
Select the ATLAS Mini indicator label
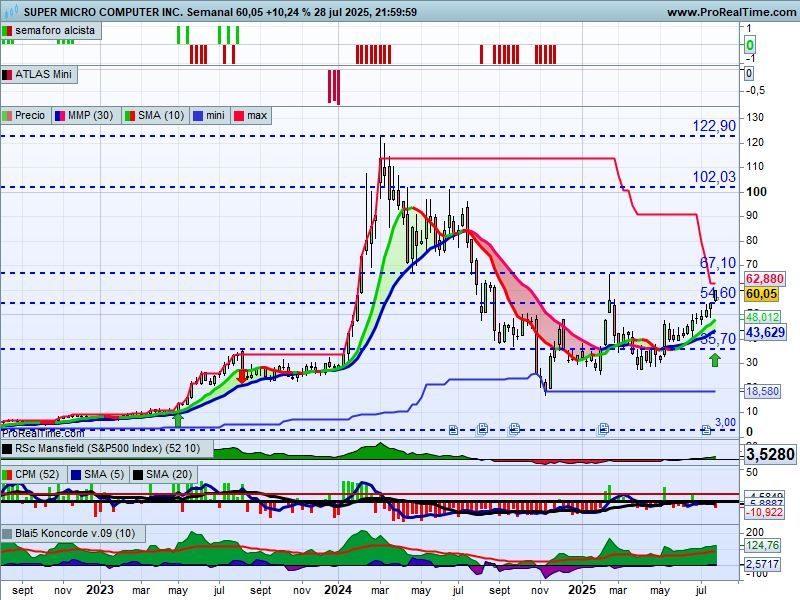[x=43, y=74]
